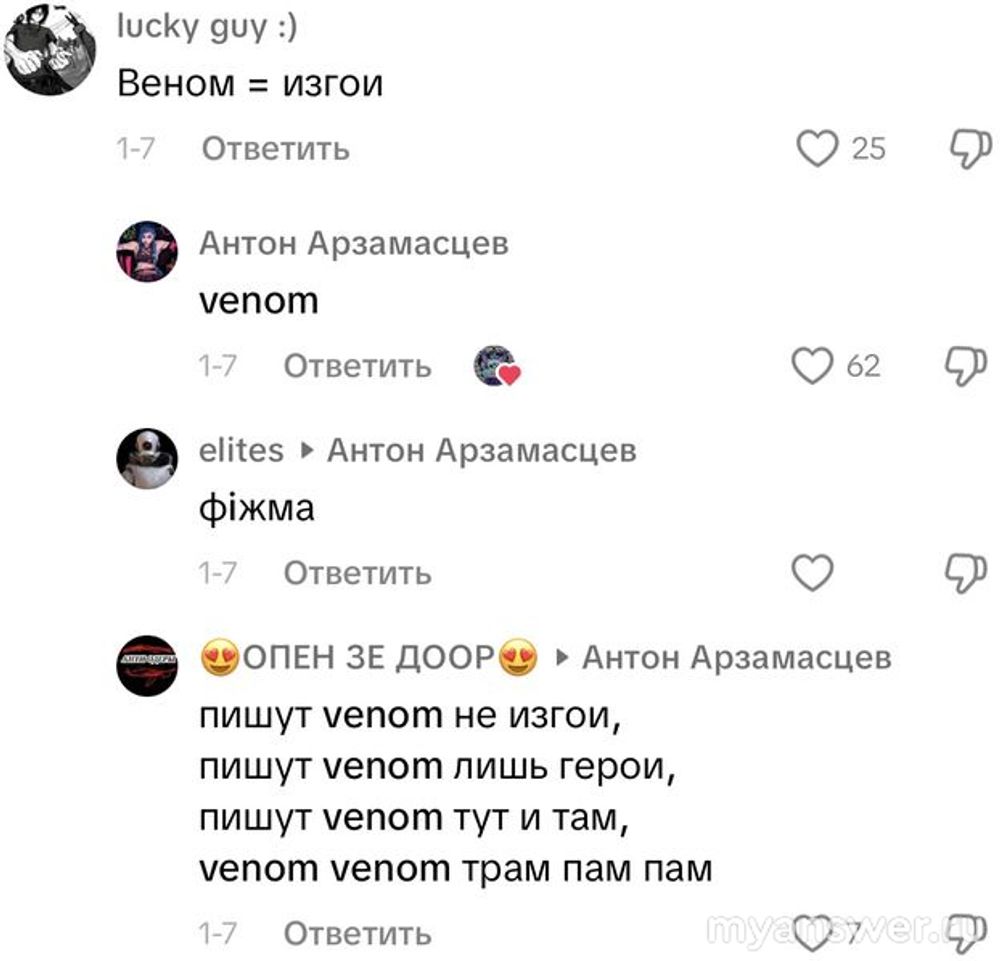1000x961 pixels.
Task: Dislike the ОПЕН ЗЕ ДООР poem reply
Action: point(966,934)
